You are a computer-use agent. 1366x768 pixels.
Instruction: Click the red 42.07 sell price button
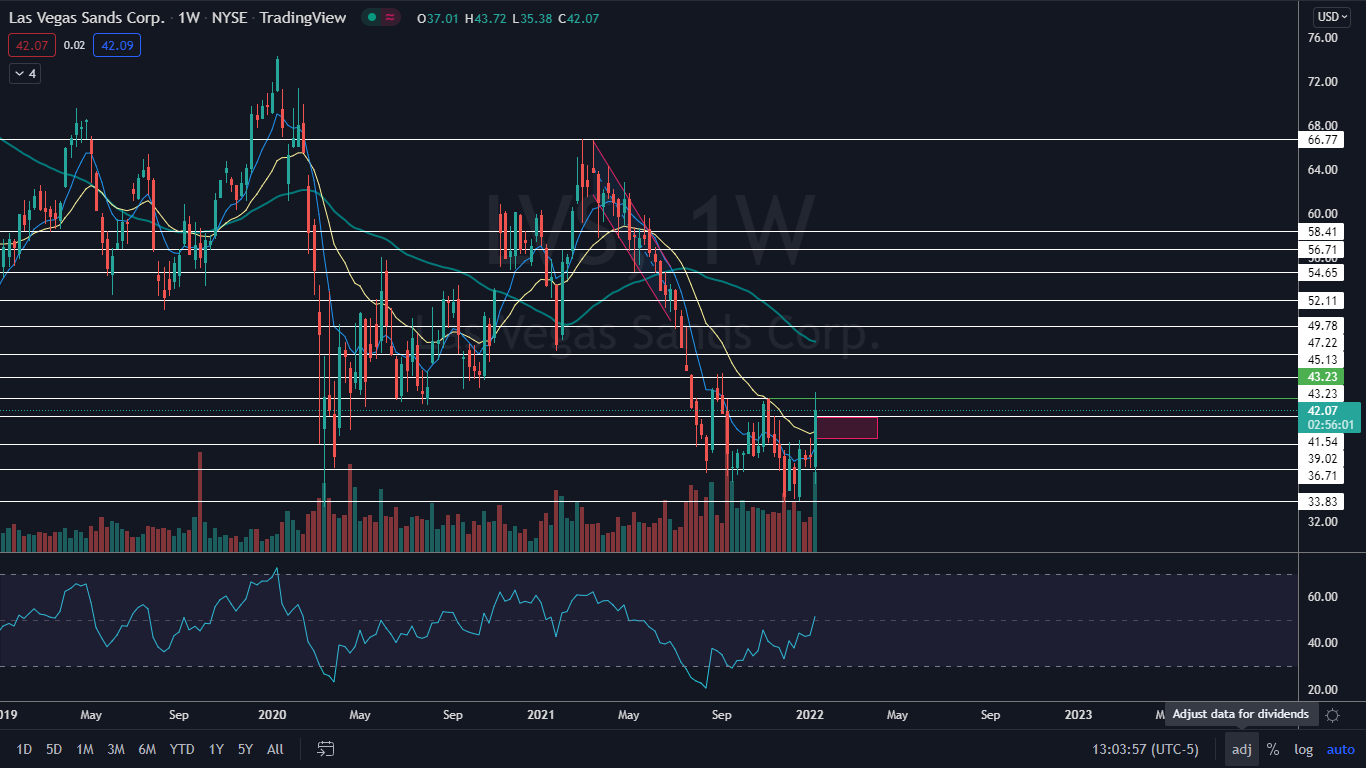[32, 45]
